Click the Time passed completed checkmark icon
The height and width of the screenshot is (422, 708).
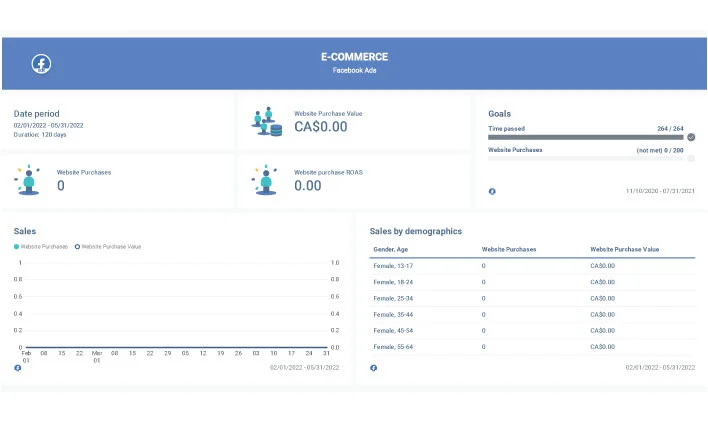coord(690,137)
